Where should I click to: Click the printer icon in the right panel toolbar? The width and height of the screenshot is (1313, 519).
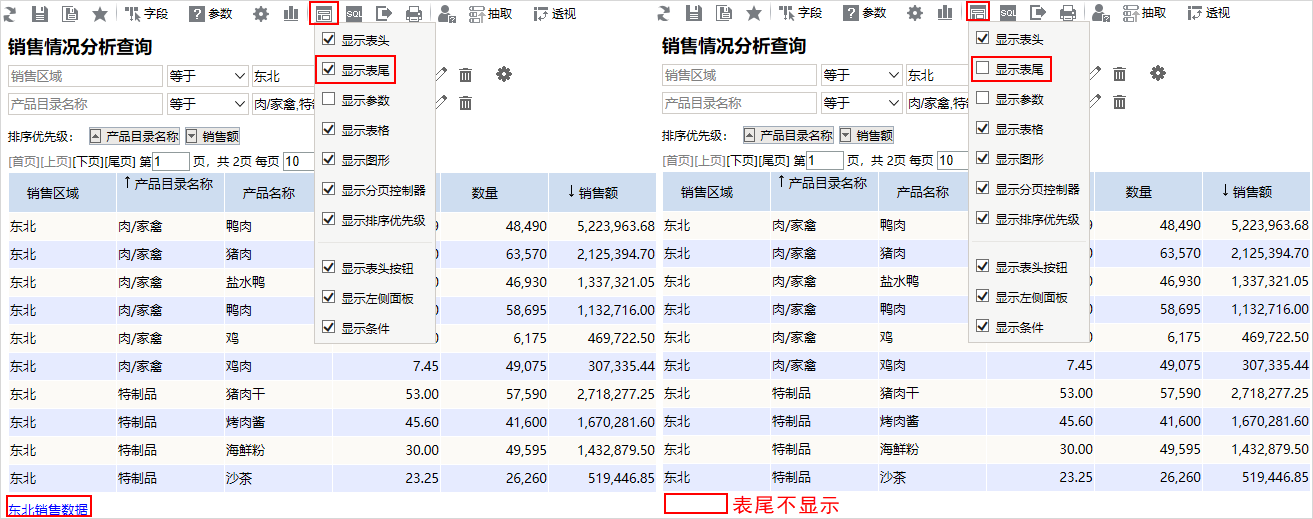[1068, 13]
